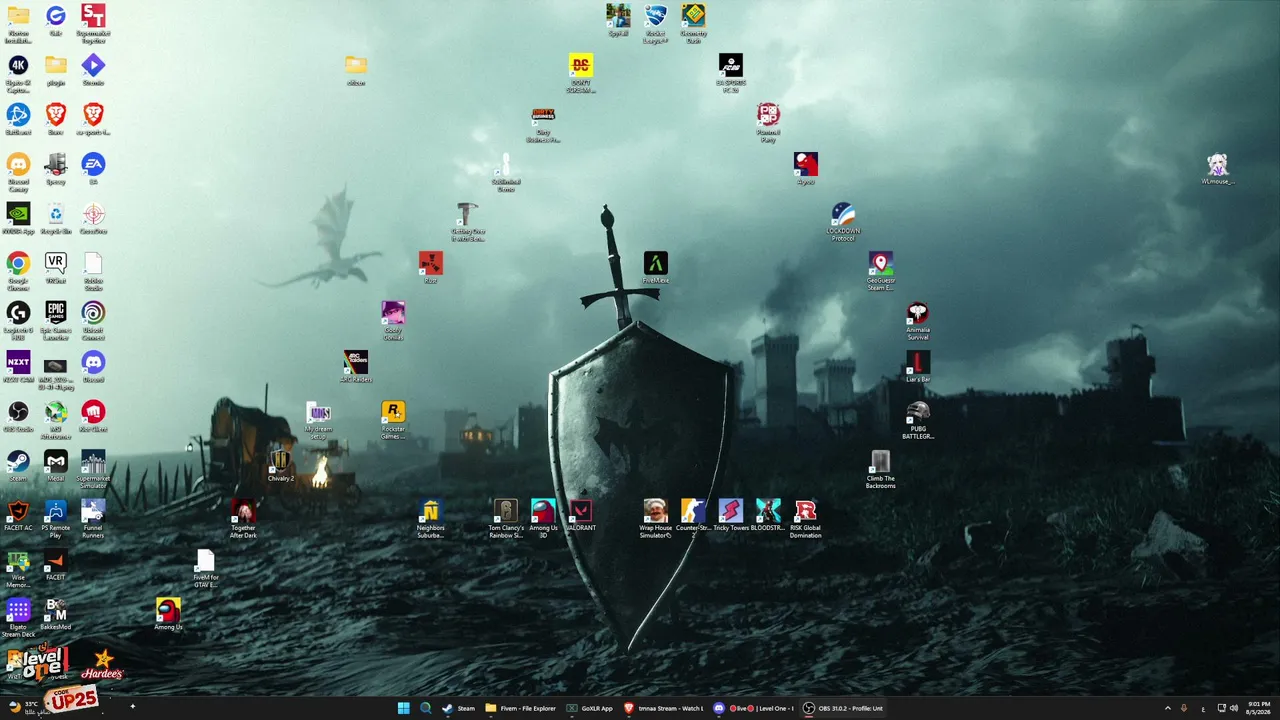The width and height of the screenshot is (1280, 720).
Task: Switch to the Brave tmnaa Stream window
Action: click(x=665, y=708)
